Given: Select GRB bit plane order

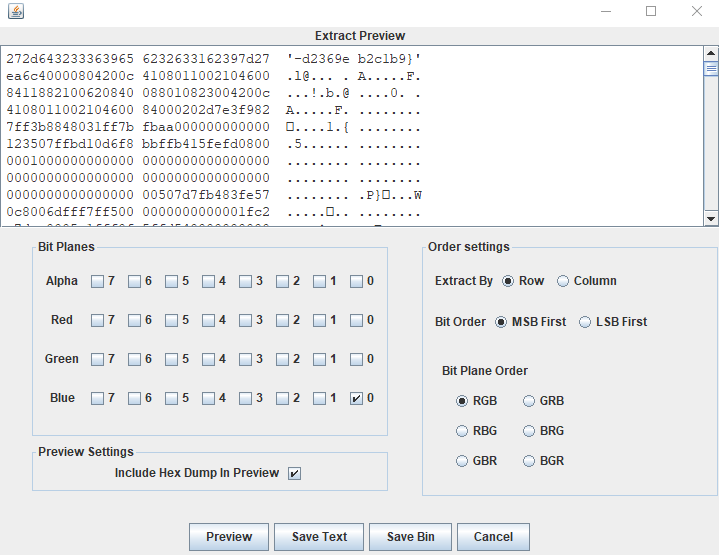Looking at the screenshot, I should tap(529, 401).
